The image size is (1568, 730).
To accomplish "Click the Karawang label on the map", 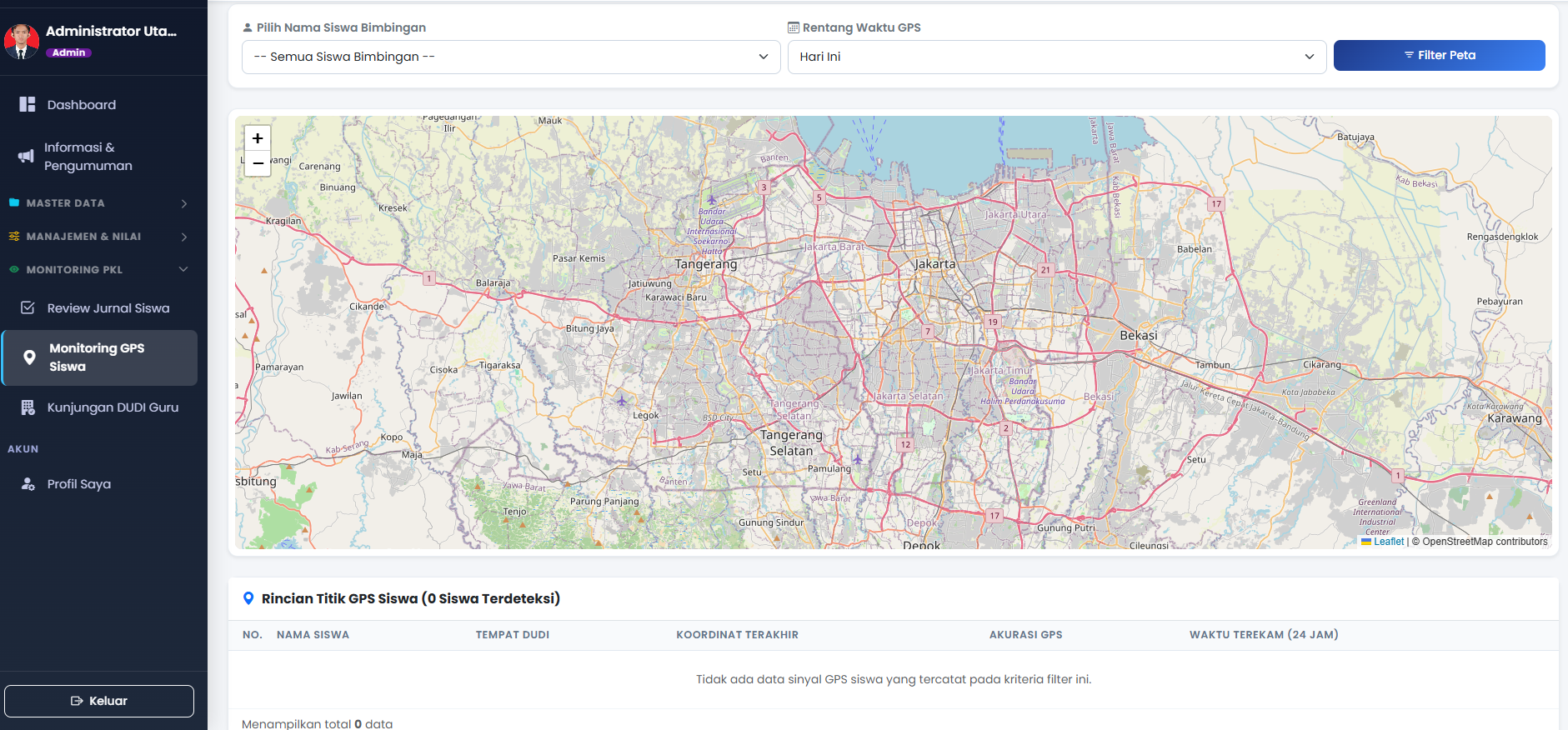I will pos(1515,418).
